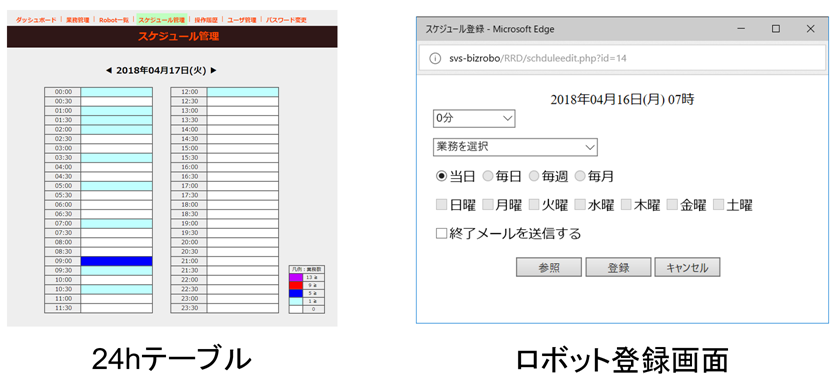
Task: Click the 06:00 time label
Action: (x=63, y=205)
